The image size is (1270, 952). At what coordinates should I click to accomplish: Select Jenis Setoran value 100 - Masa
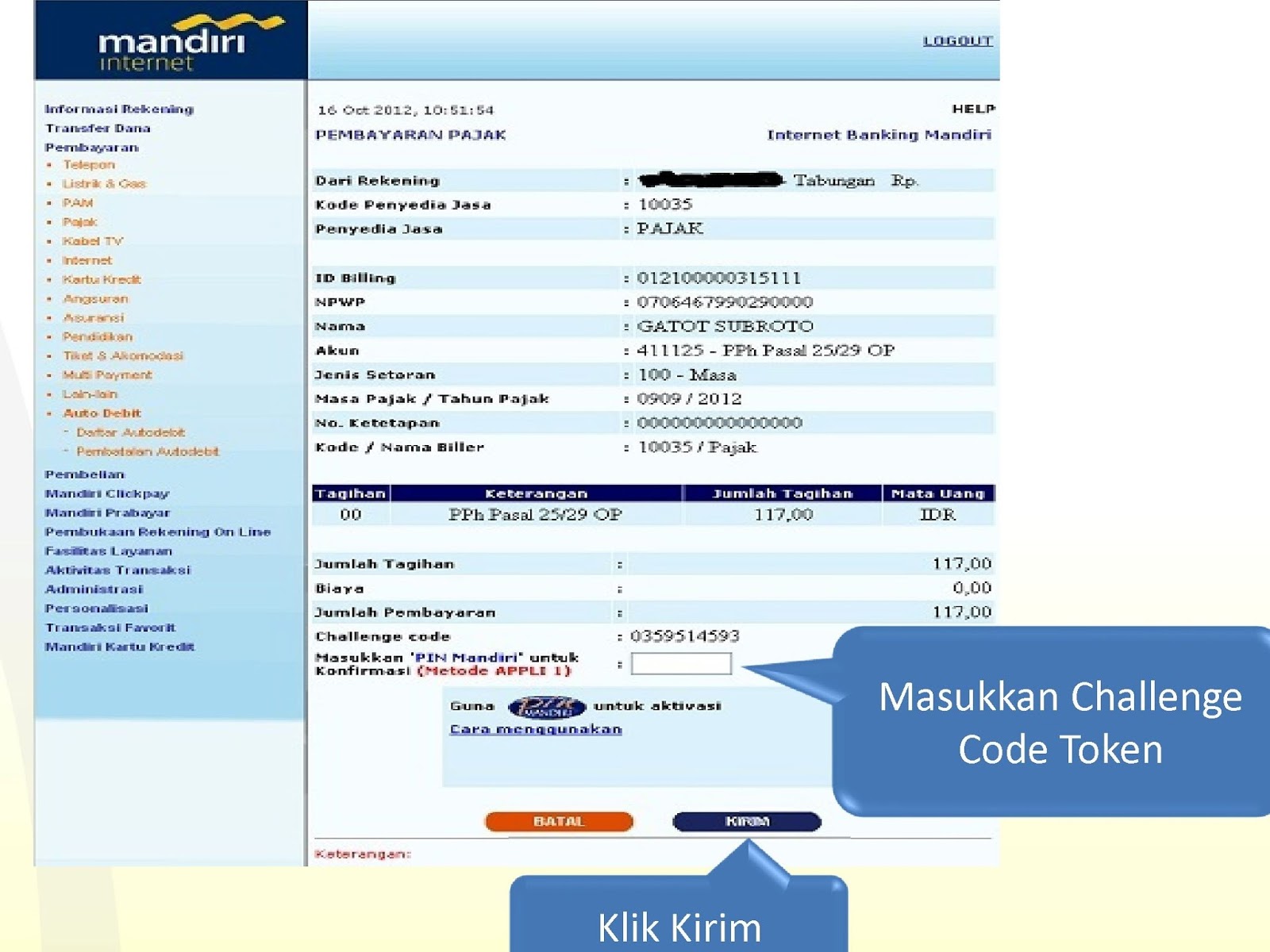tap(687, 375)
